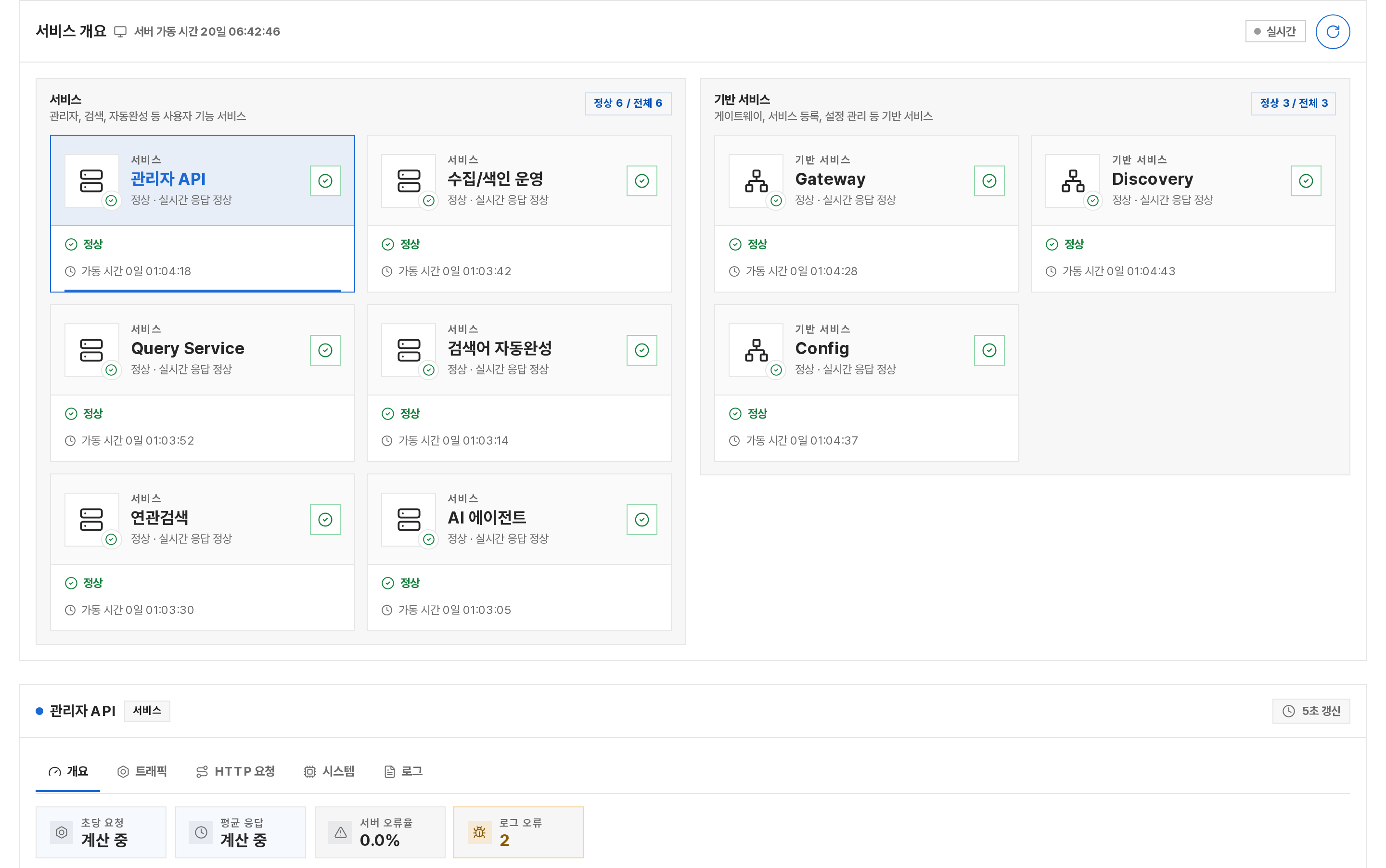Click the green check box on Config card
The height and width of the screenshot is (868, 1386).
(988, 350)
